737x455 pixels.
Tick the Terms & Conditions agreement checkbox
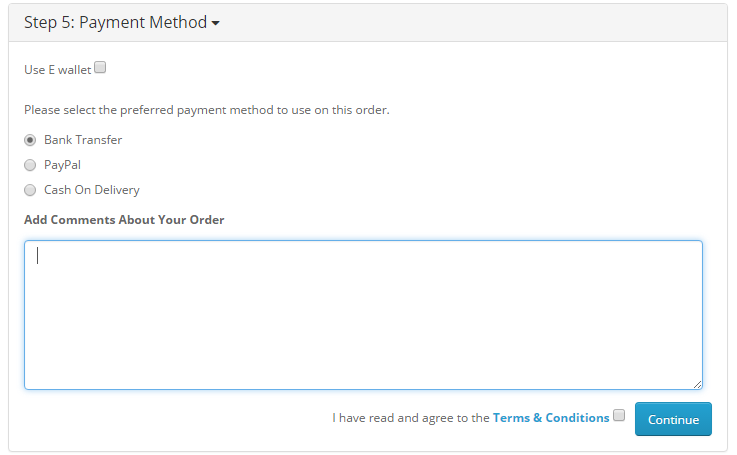(619, 415)
